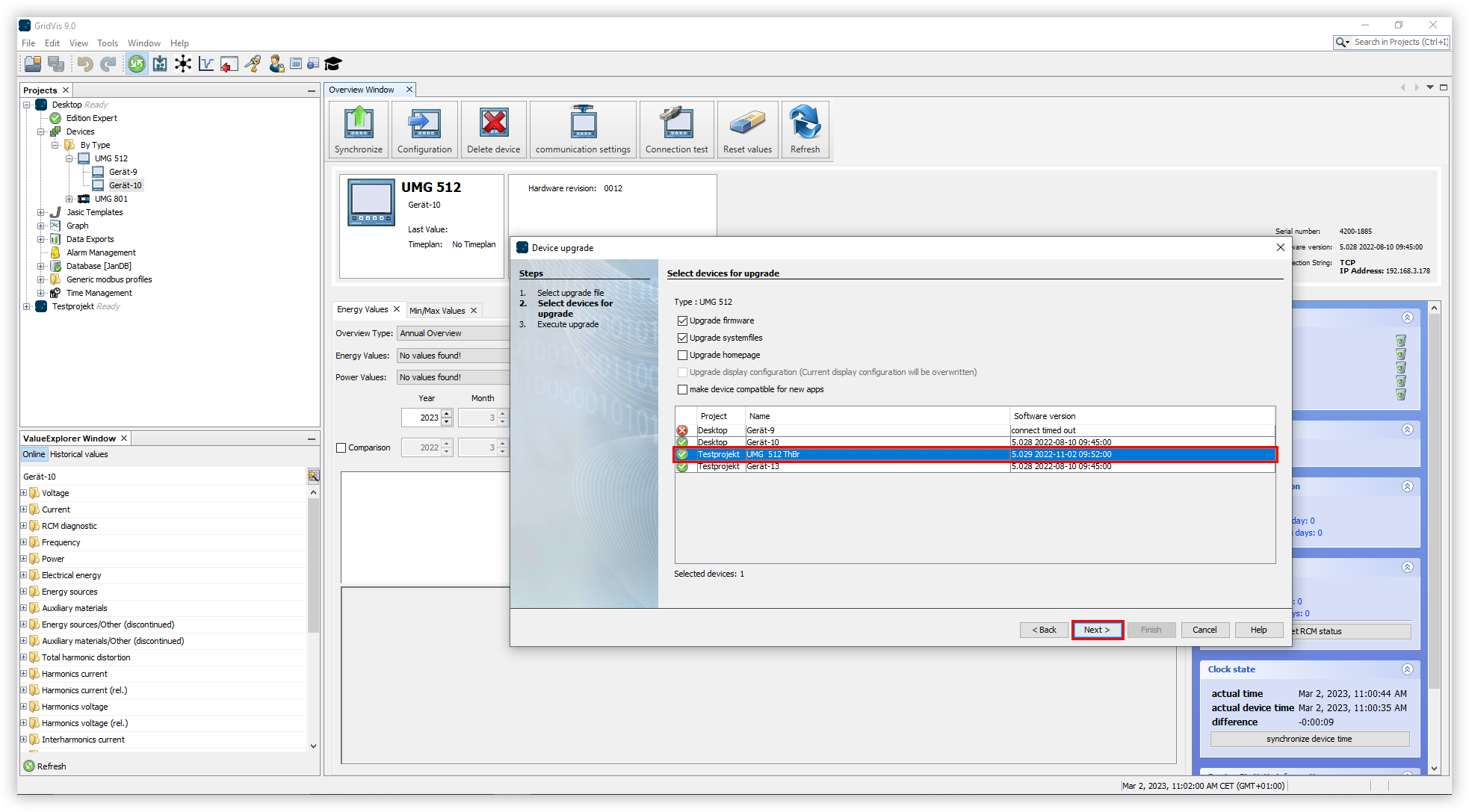This screenshot has height=812, width=1469.
Task: Click the key license toolbar icon
Action: pos(253,64)
